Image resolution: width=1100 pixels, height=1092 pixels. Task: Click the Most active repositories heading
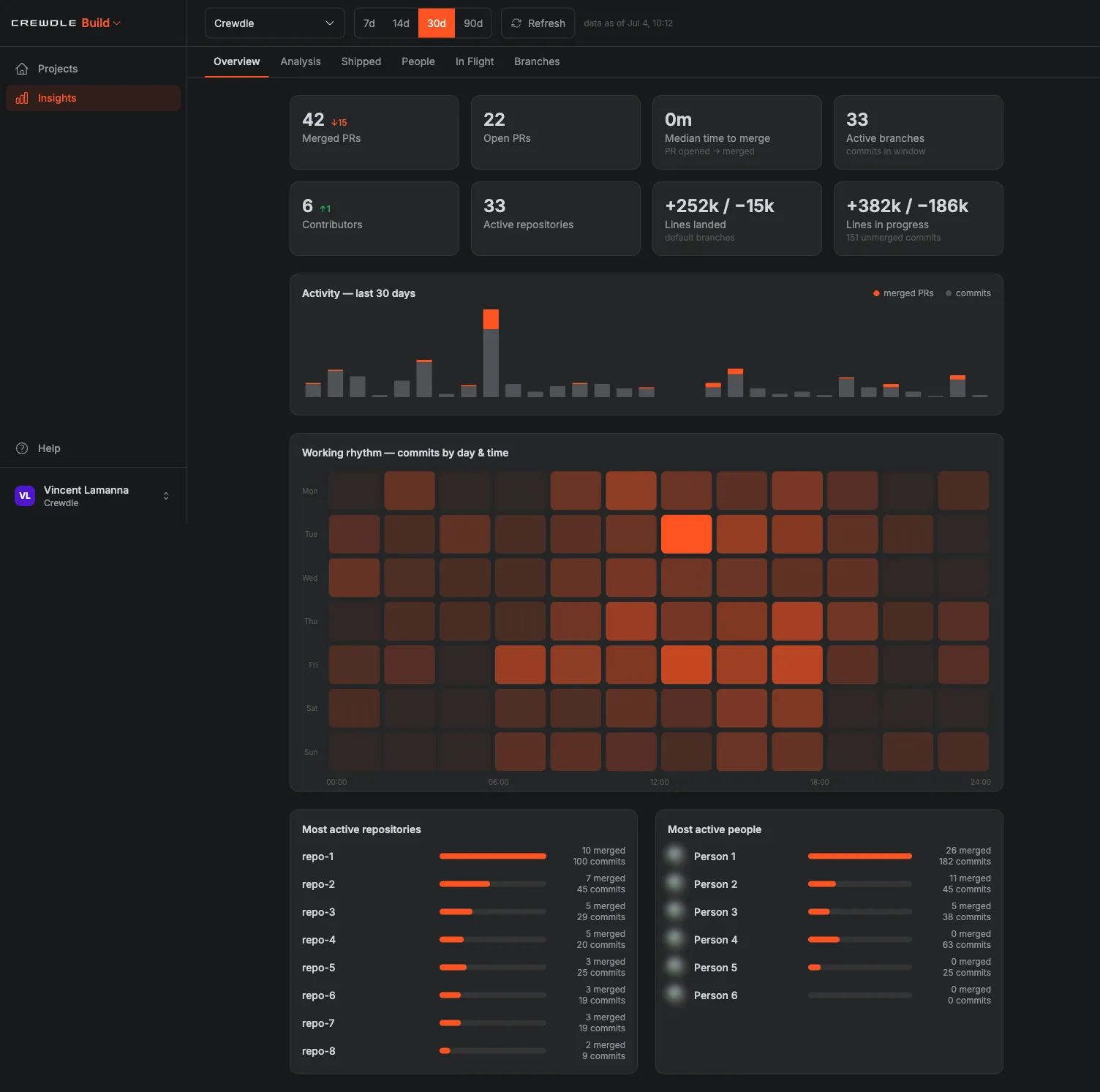pyautogui.click(x=361, y=829)
